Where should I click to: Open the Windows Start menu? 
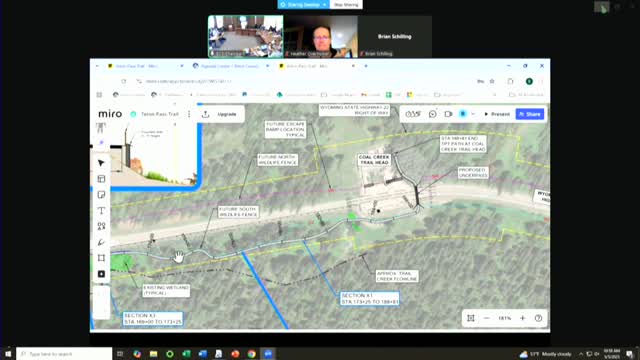tap(8, 353)
